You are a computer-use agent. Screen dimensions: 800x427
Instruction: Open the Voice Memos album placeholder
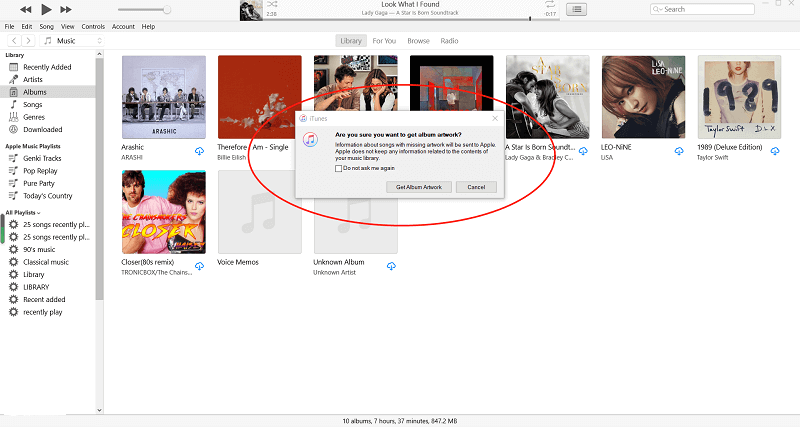[260, 212]
